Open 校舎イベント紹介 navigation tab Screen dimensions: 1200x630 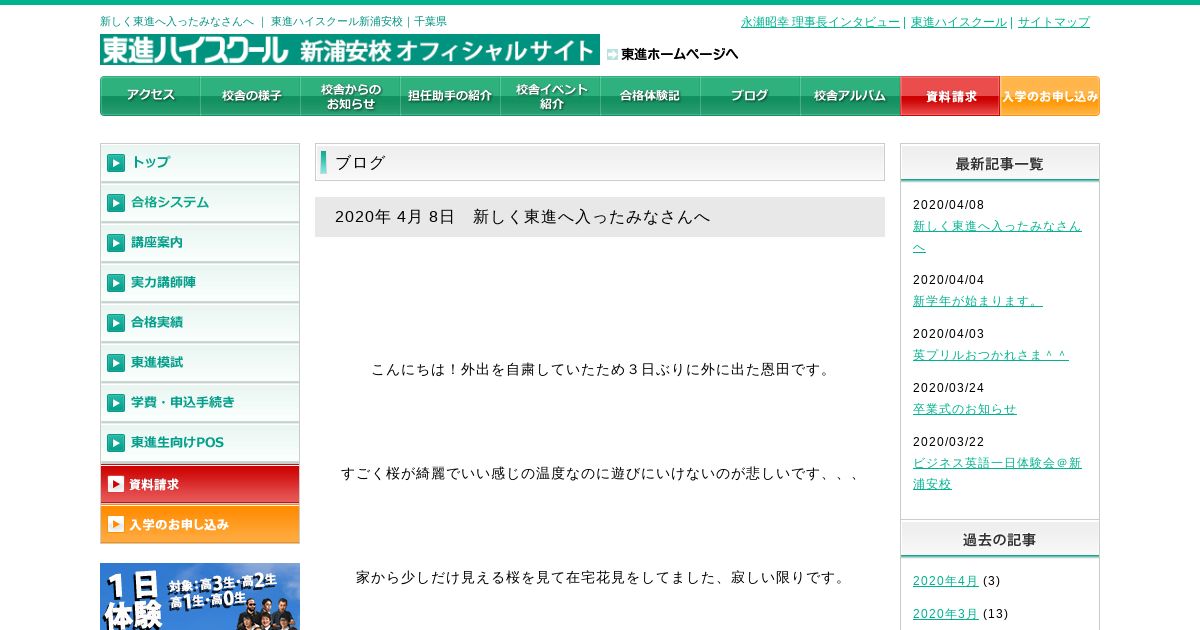pyautogui.click(x=550, y=96)
